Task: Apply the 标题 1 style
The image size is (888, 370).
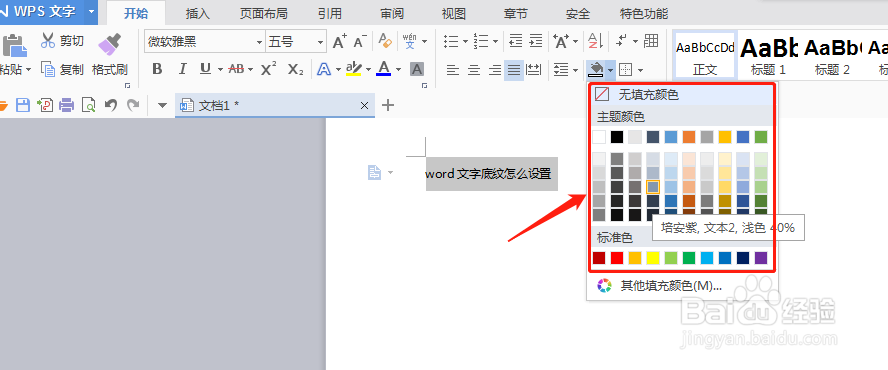Action: (769, 56)
